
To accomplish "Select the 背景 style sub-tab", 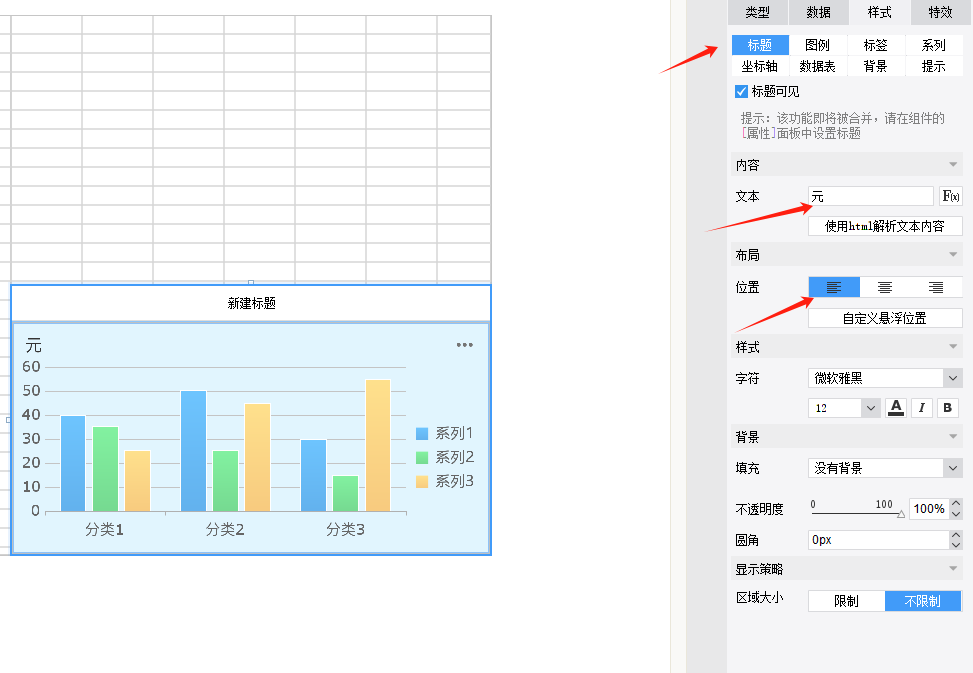I will point(876,66).
